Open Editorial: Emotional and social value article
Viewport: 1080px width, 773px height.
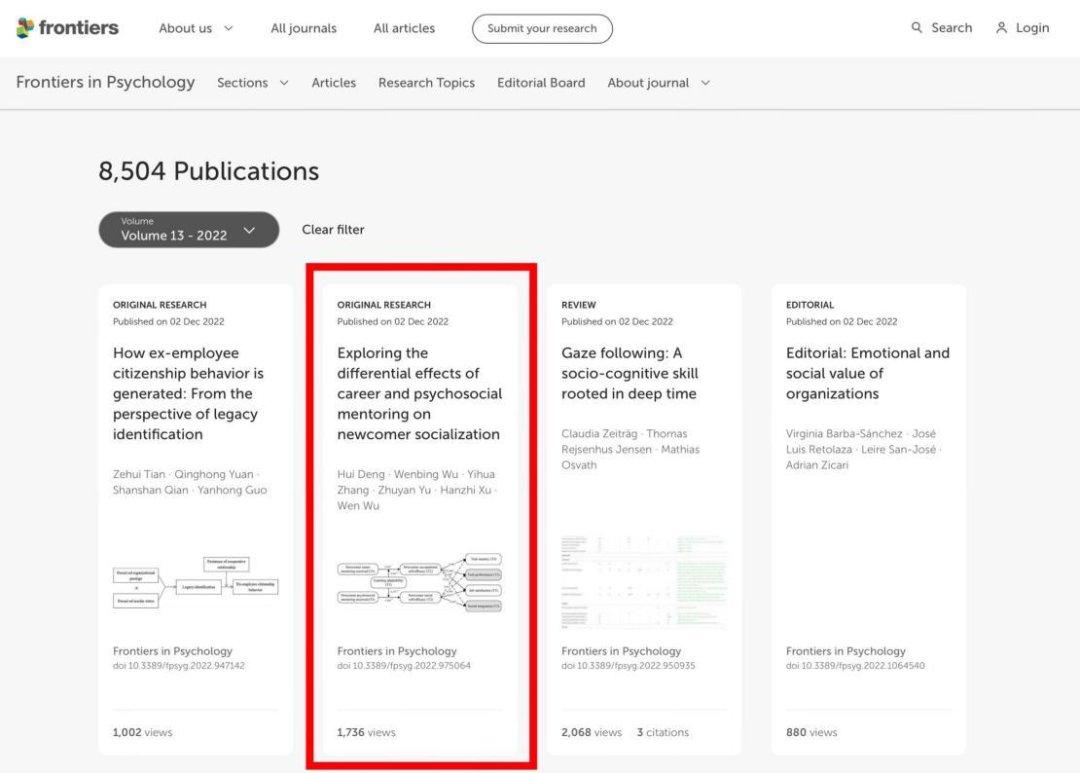[867, 373]
